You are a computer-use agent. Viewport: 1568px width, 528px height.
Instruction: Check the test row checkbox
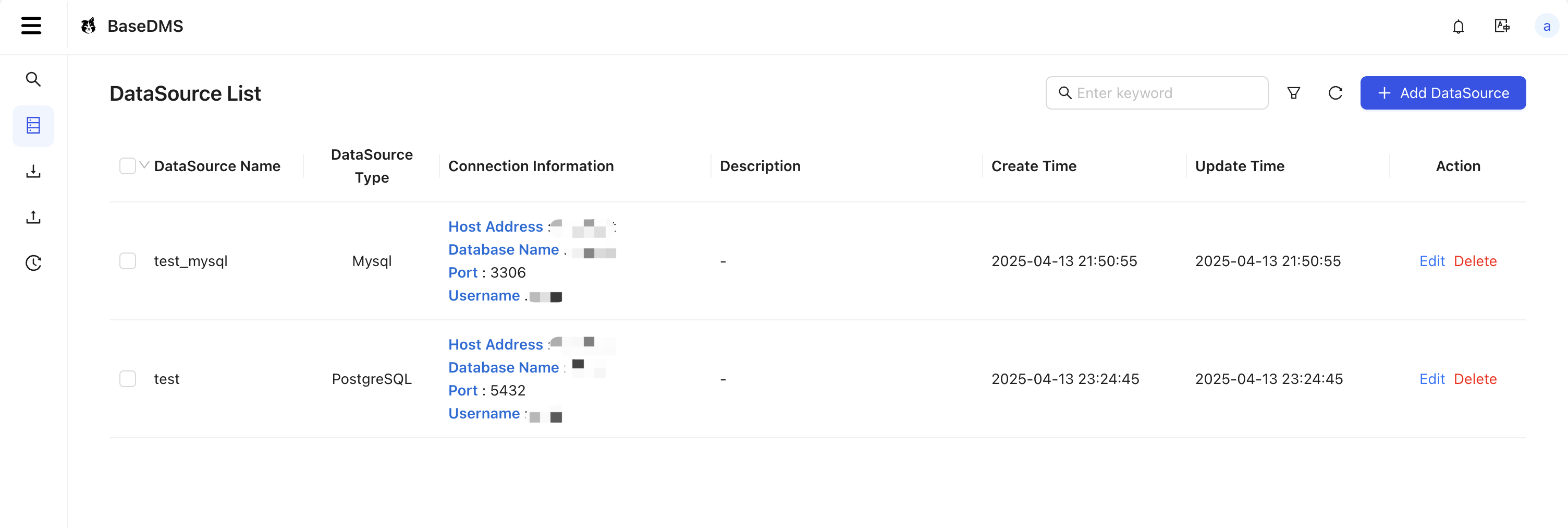(128, 379)
